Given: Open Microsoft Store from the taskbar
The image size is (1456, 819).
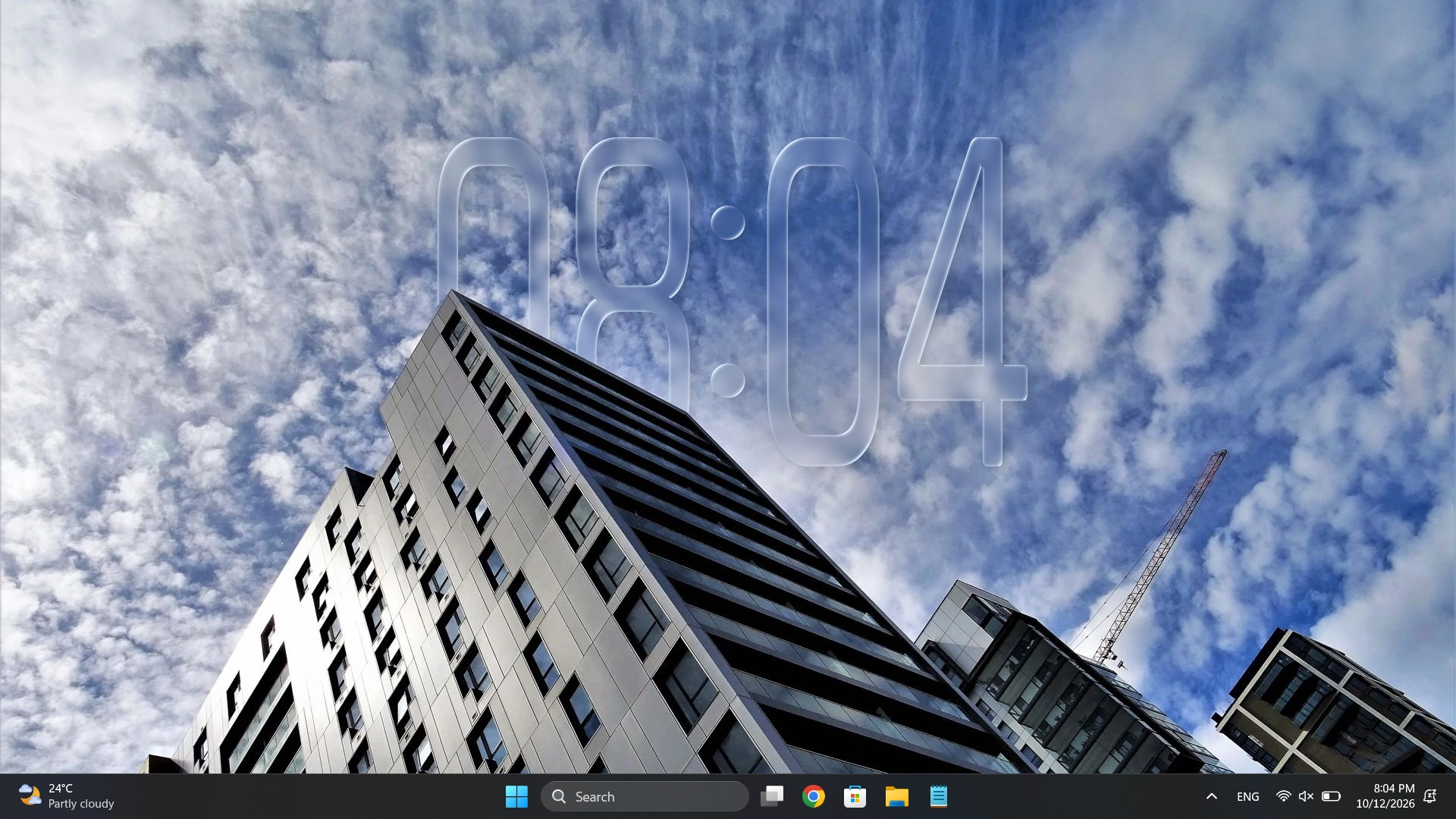Looking at the screenshot, I should coord(855,796).
